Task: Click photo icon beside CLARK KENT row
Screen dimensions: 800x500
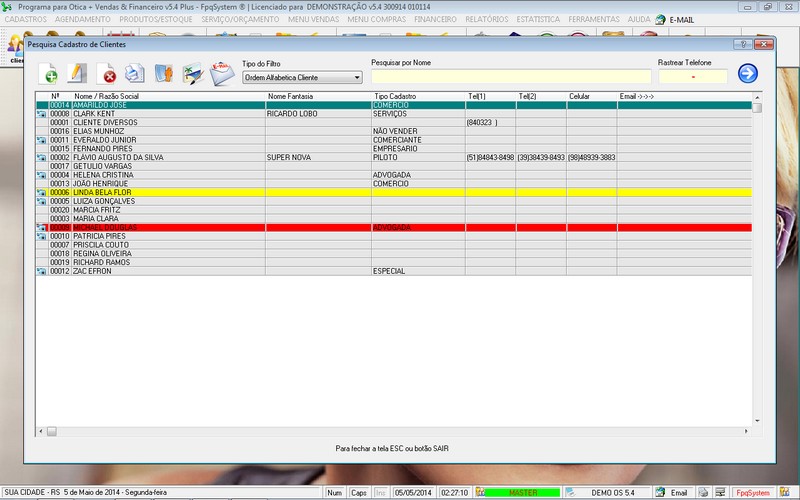Action: coord(41,114)
